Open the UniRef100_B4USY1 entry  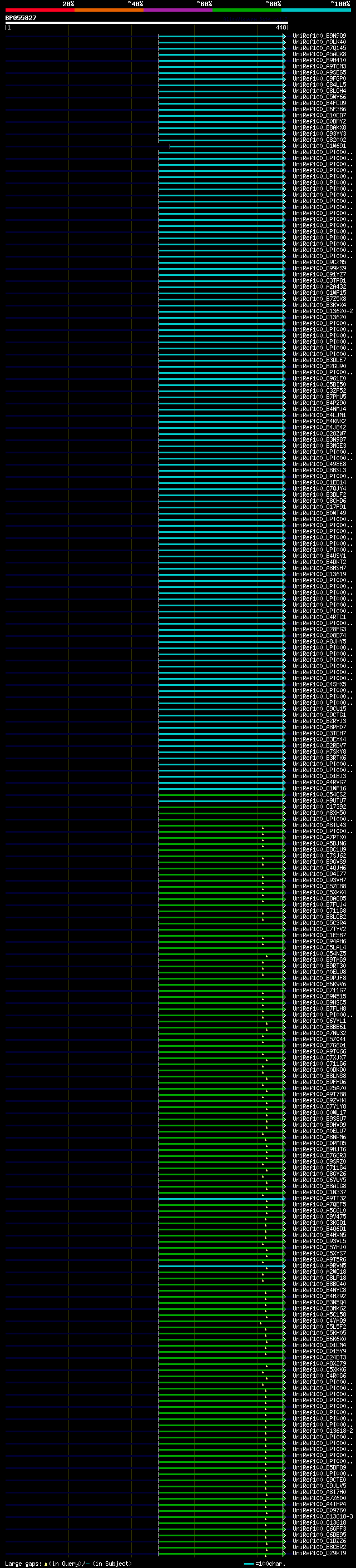[319, 556]
